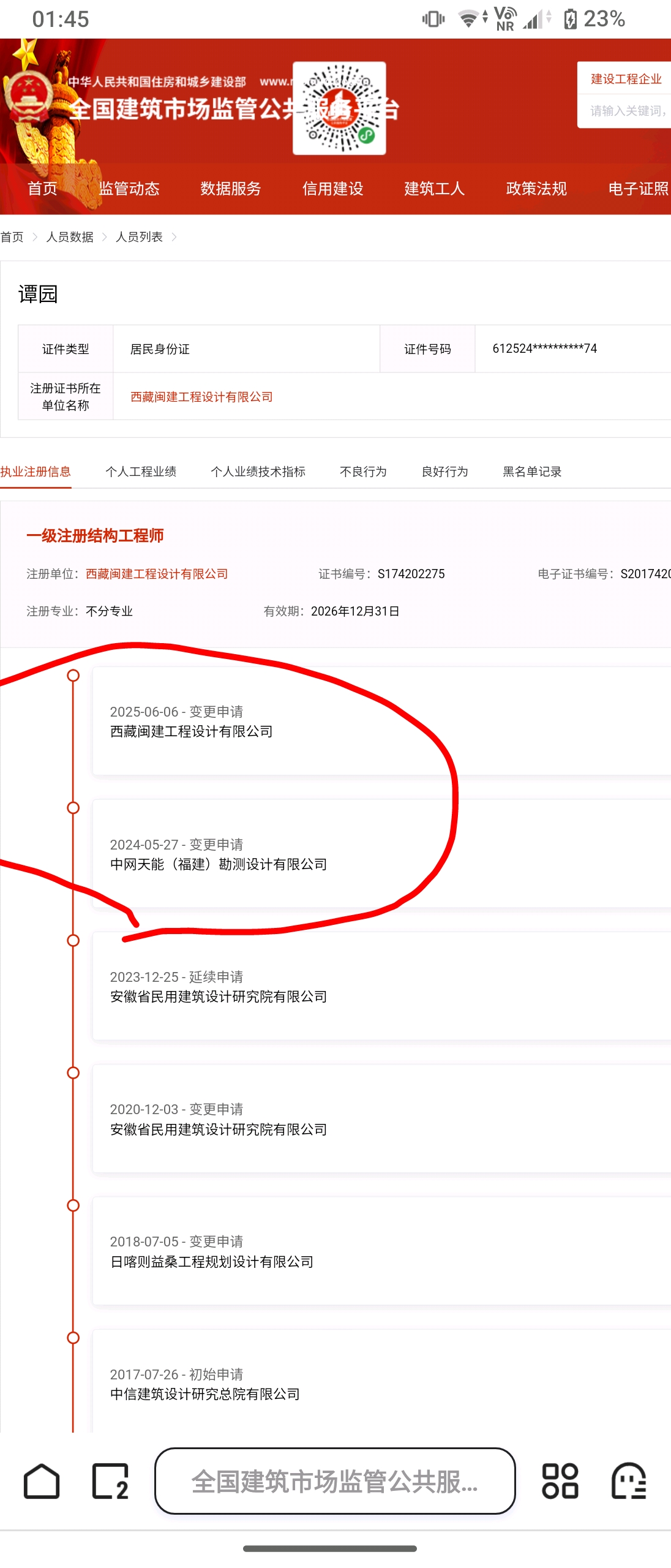Select the person name 谭园

coord(38,294)
